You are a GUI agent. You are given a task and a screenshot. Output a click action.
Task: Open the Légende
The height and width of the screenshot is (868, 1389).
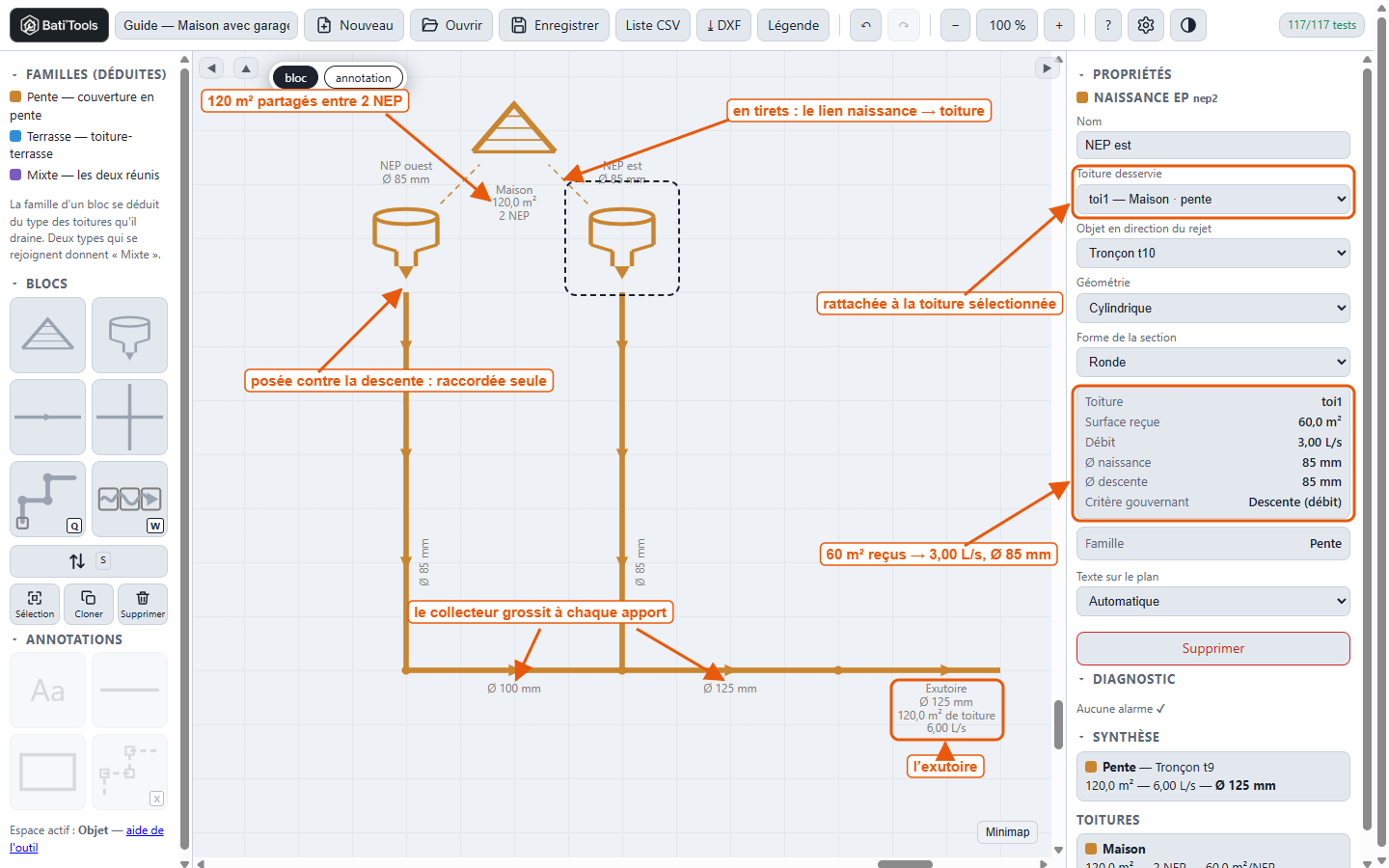click(x=794, y=25)
